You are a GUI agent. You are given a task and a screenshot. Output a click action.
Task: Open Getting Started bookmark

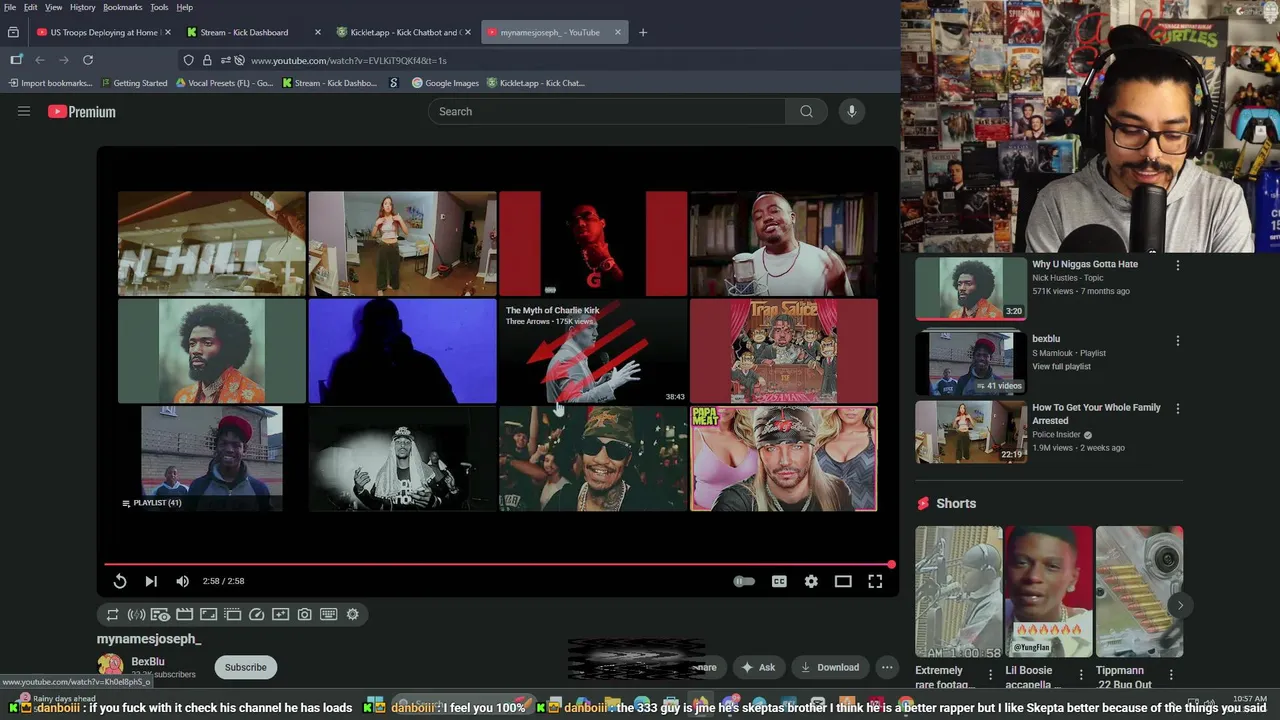(133, 83)
